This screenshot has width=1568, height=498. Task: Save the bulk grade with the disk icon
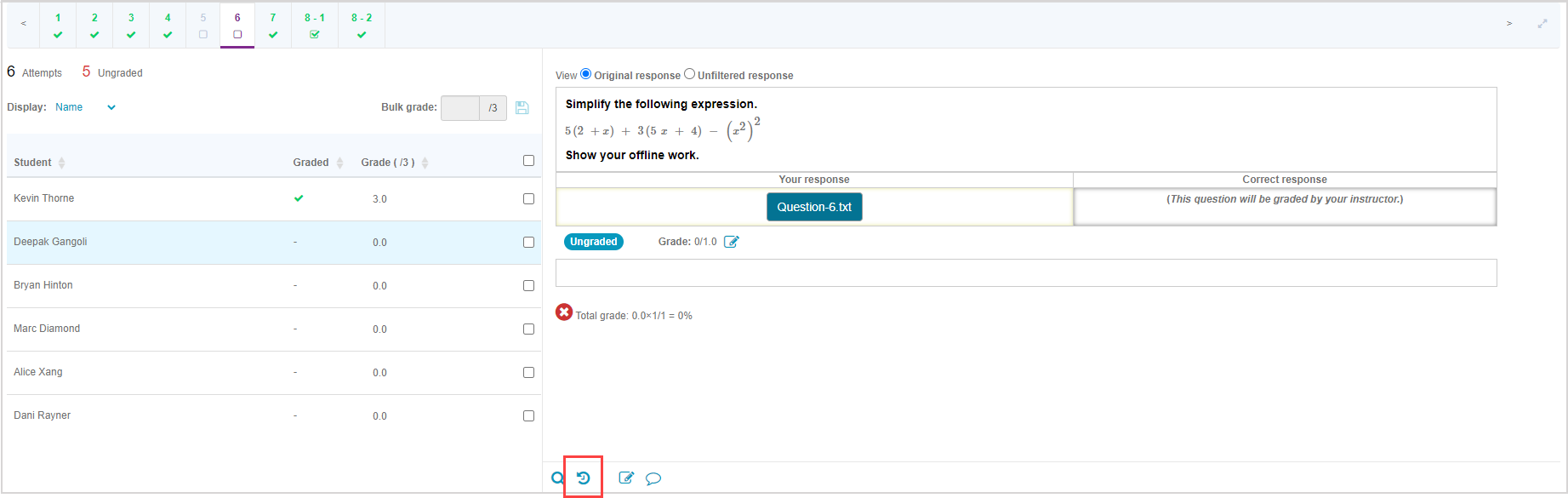coord(522,108)
